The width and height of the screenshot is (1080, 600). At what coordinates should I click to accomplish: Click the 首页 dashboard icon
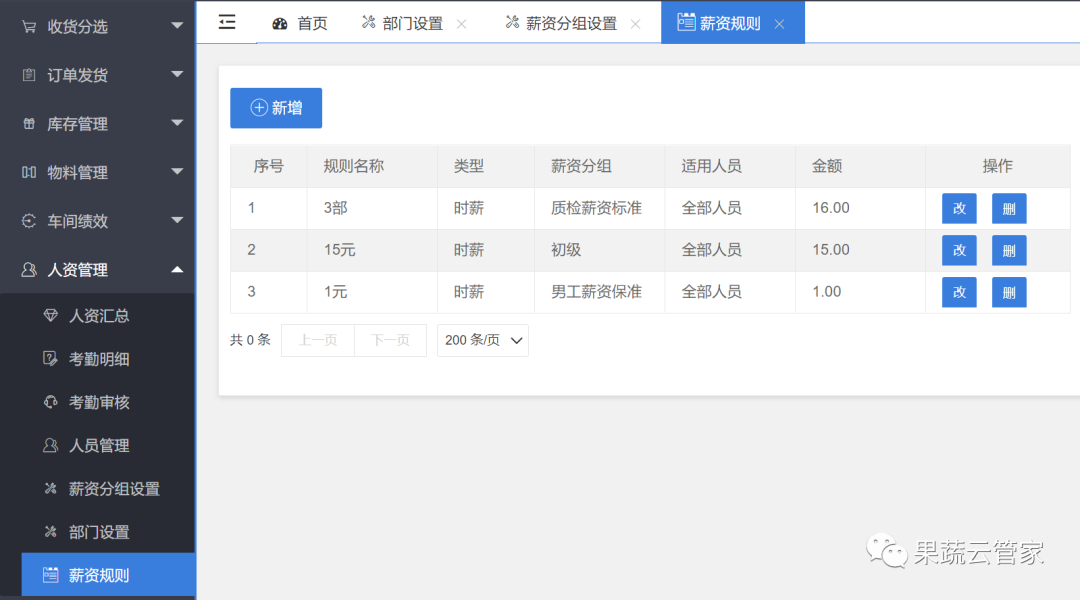coord(280,23)
